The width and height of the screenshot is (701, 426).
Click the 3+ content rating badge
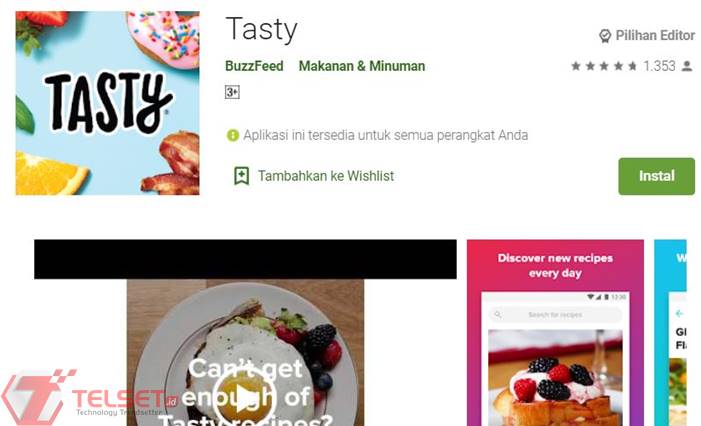click(232, 92)
